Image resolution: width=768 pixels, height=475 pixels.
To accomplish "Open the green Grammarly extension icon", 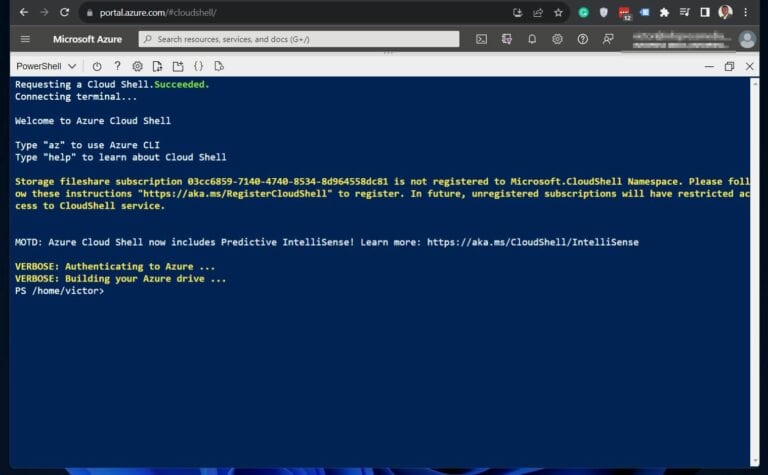I will [583, 13].
